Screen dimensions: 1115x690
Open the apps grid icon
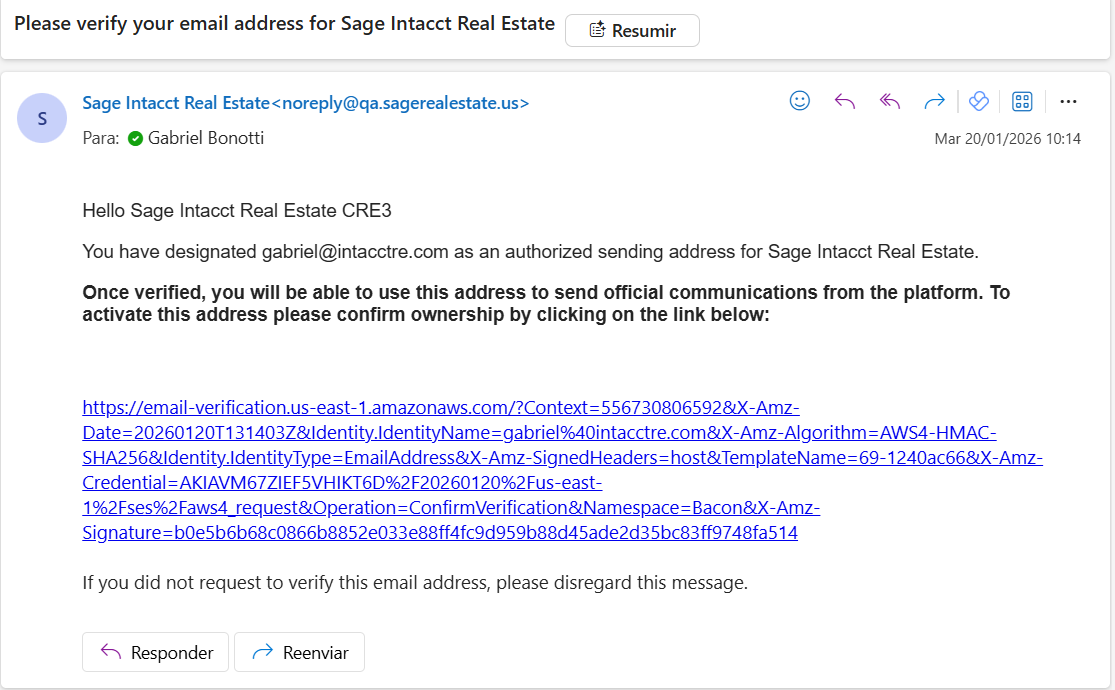point(1023,102)
